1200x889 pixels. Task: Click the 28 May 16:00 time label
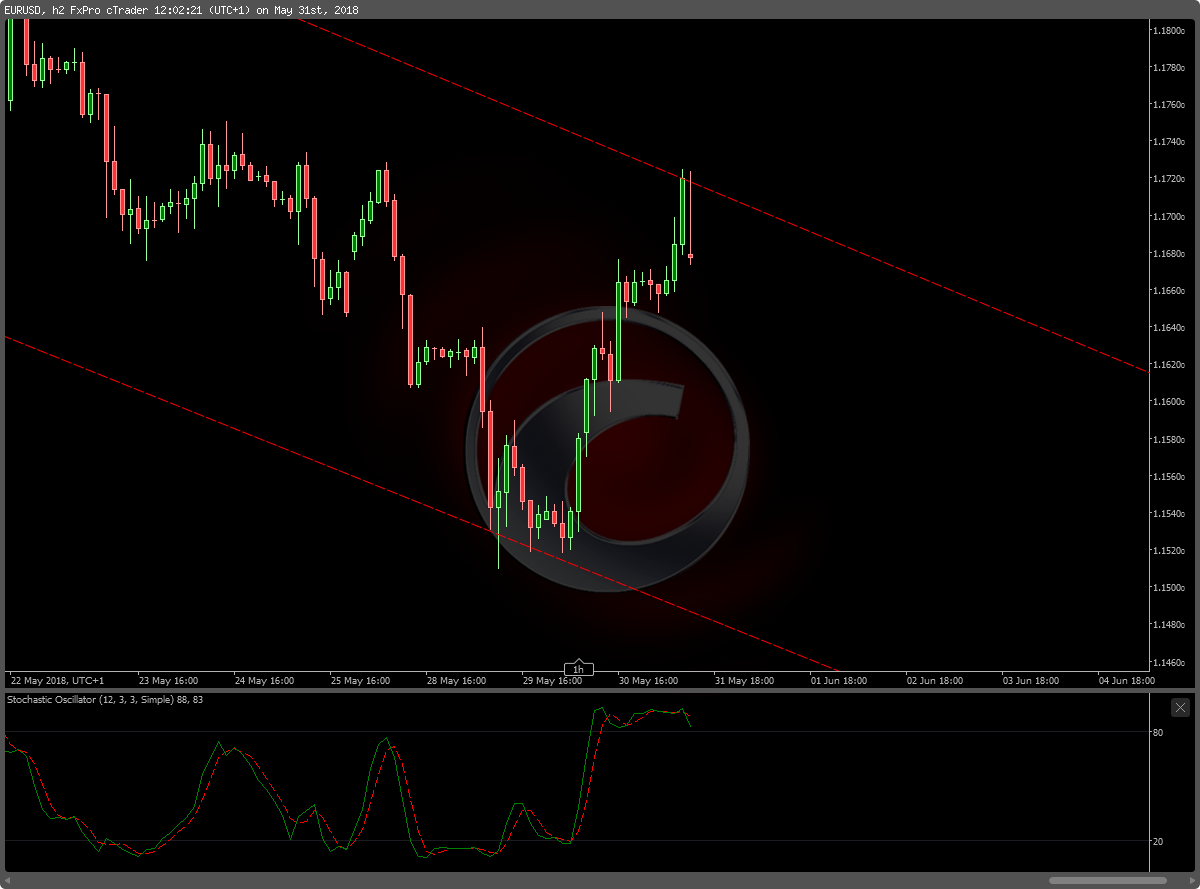[x=456, y=680]
